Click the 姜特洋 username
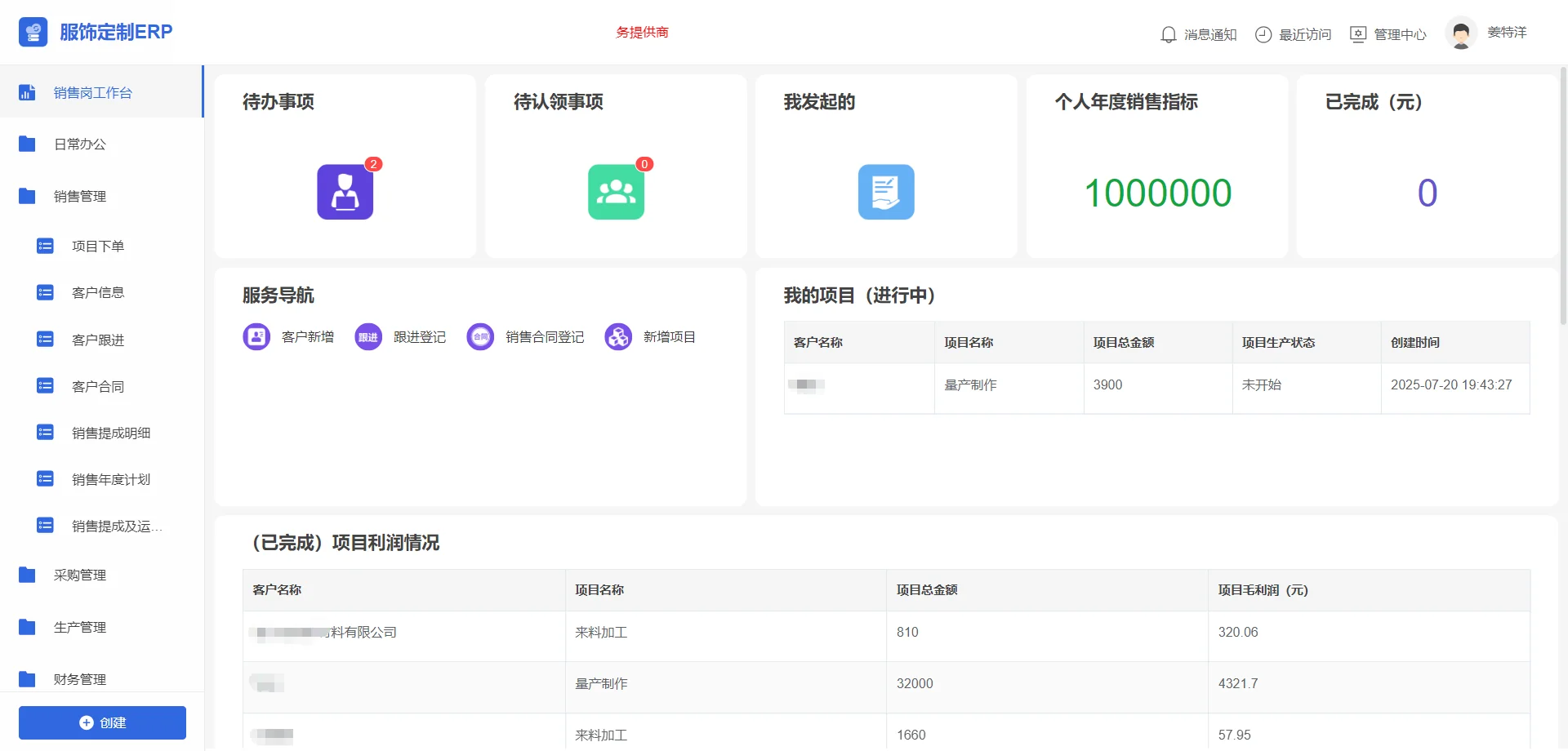Image resolution: width=1568 pixels, height=751 pixels. [x=1507, y=33]
